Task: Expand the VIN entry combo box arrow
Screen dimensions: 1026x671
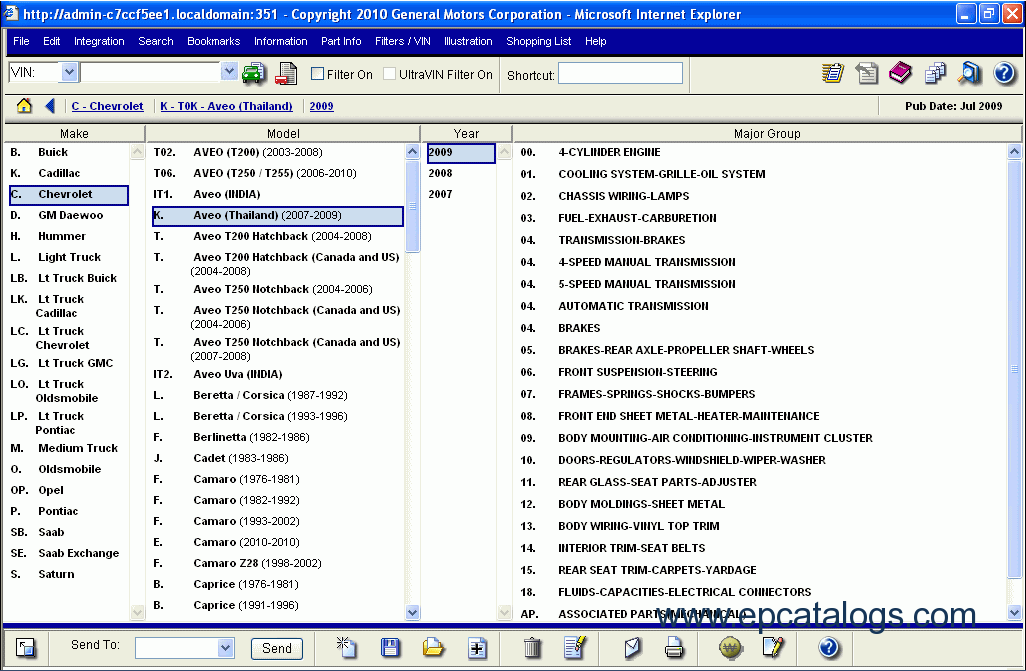Action: pyautogui.click(x=228, y=72)
